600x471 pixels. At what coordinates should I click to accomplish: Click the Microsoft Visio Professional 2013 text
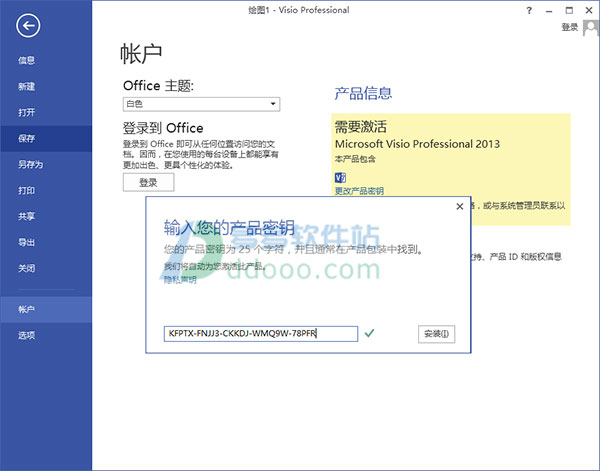(417, 144)
